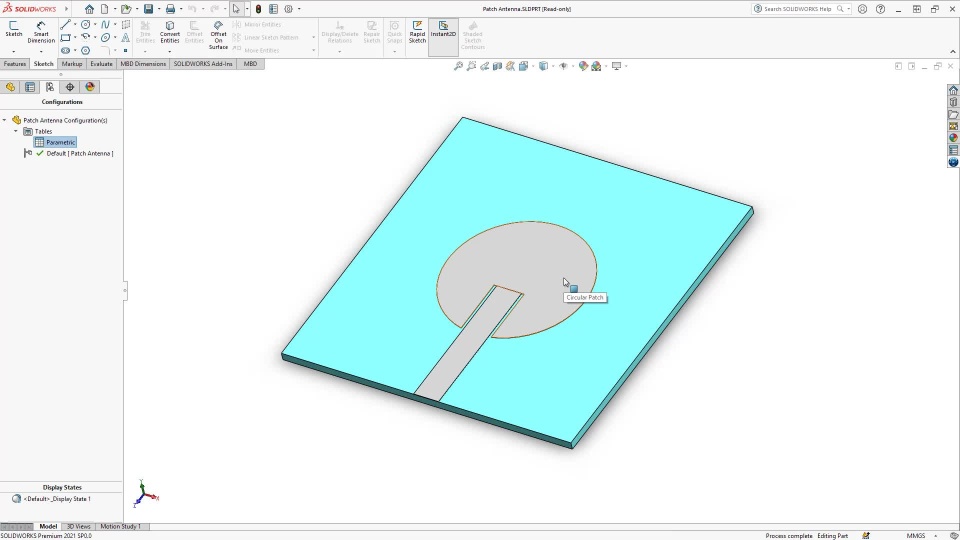Open the Line tool dropdown arrow
The image size is (960, 540).
click(x=75, y=24)
